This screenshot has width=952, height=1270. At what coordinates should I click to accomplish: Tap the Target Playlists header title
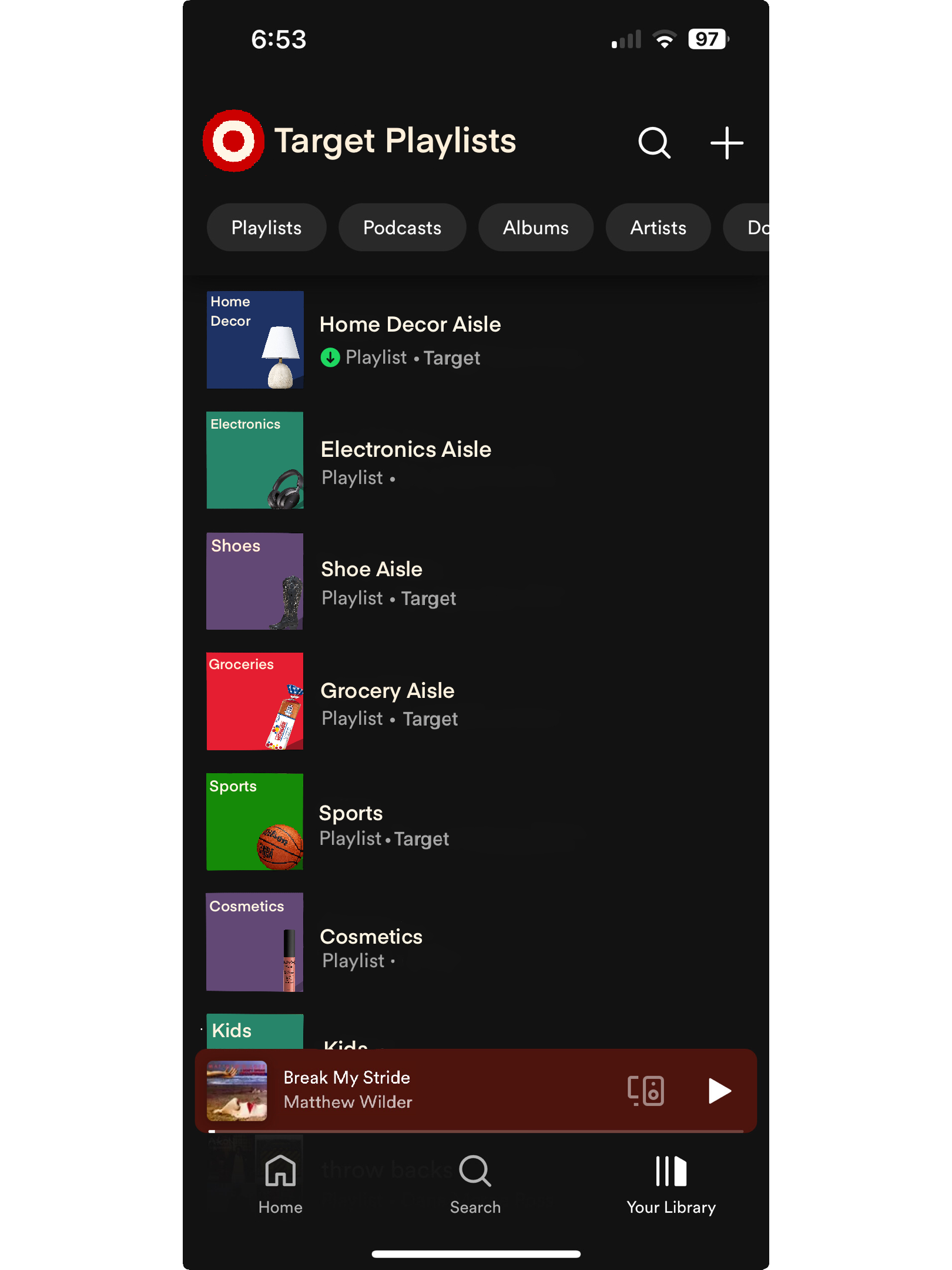[x=395, y=141]
